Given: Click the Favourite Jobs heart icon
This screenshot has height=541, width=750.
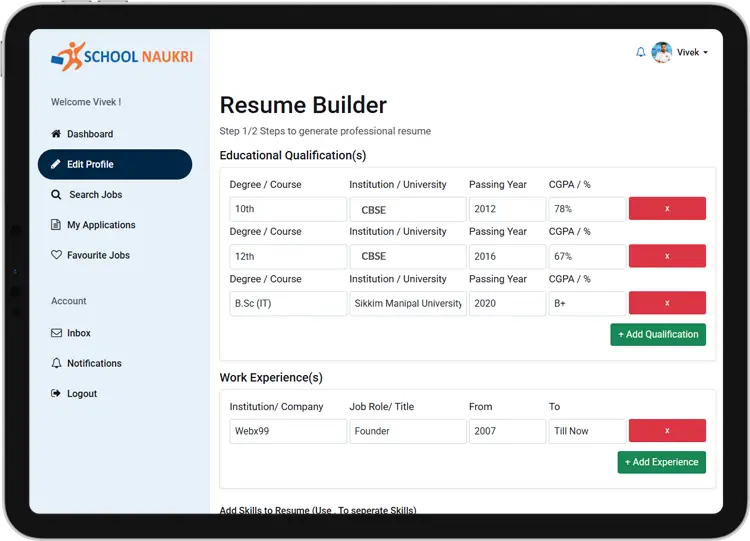Looking at the screenshot, I should (56, 254).
